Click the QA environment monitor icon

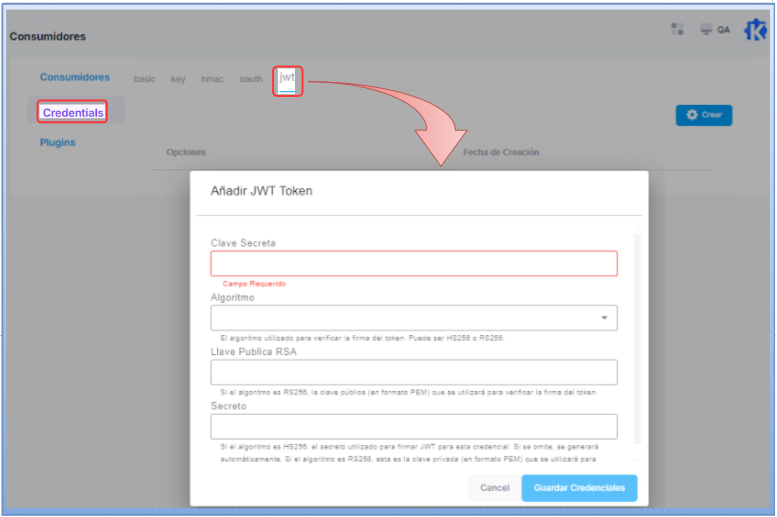tap(707, 29)
